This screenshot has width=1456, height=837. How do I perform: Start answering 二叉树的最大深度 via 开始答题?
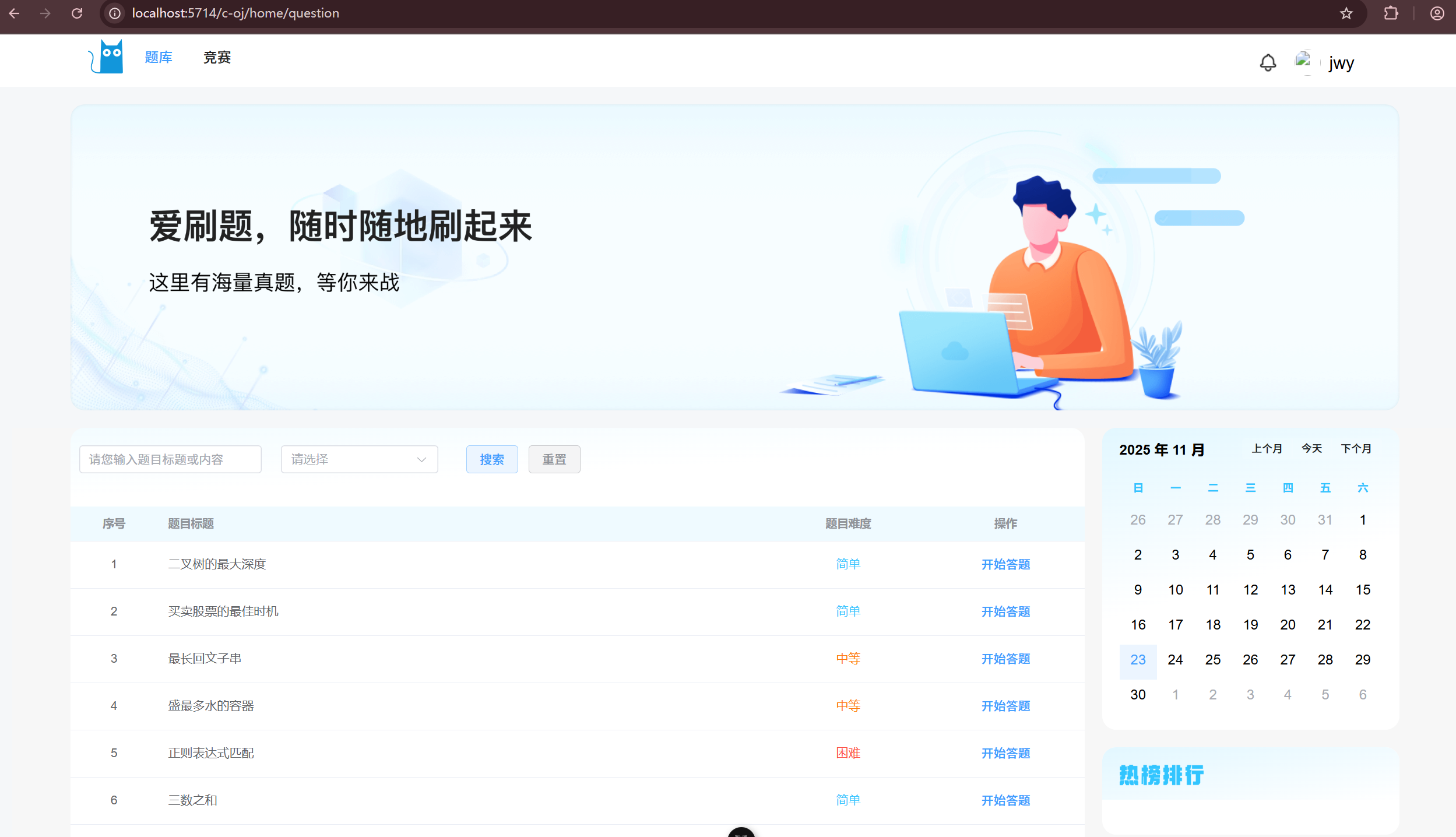coord(1005,564)
